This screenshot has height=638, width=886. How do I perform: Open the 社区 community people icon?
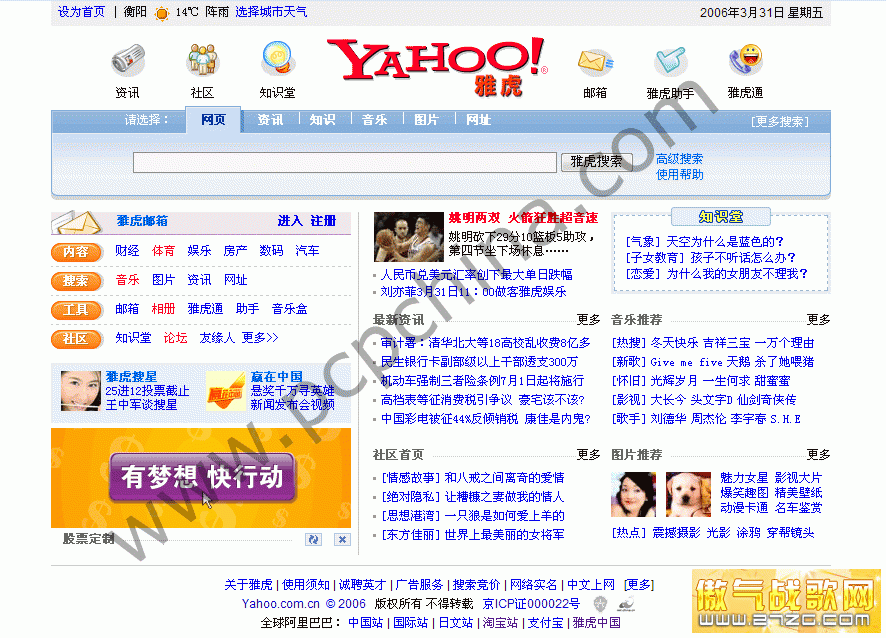coord(202,60)
